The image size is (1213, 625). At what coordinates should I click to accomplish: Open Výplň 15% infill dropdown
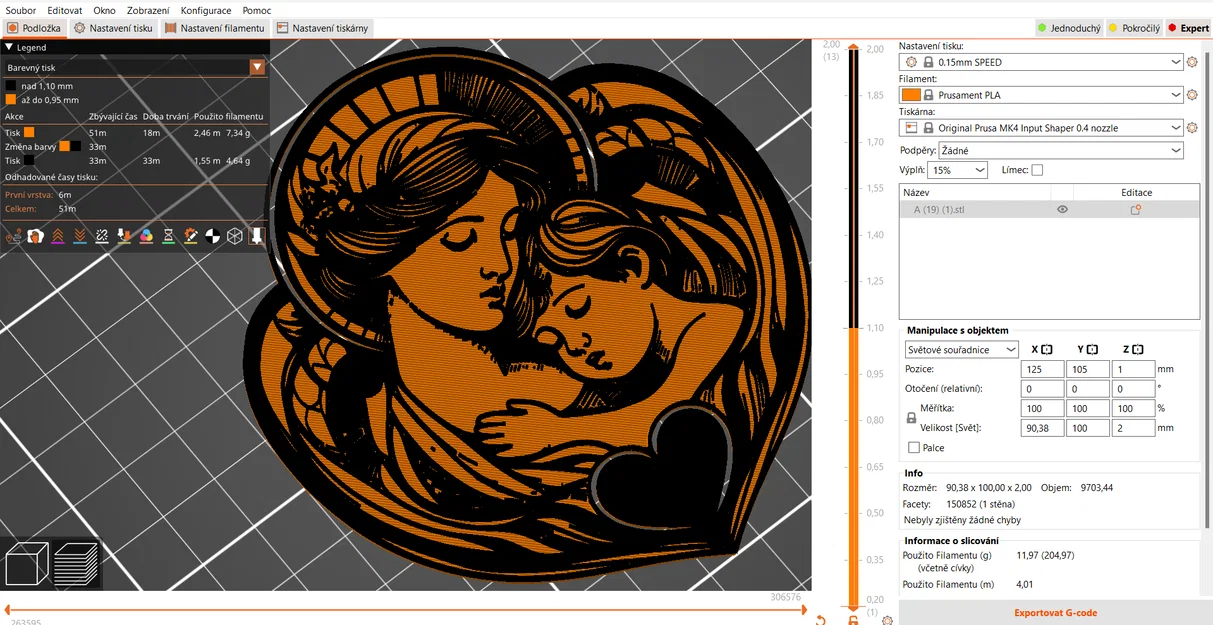click(957, 170)
